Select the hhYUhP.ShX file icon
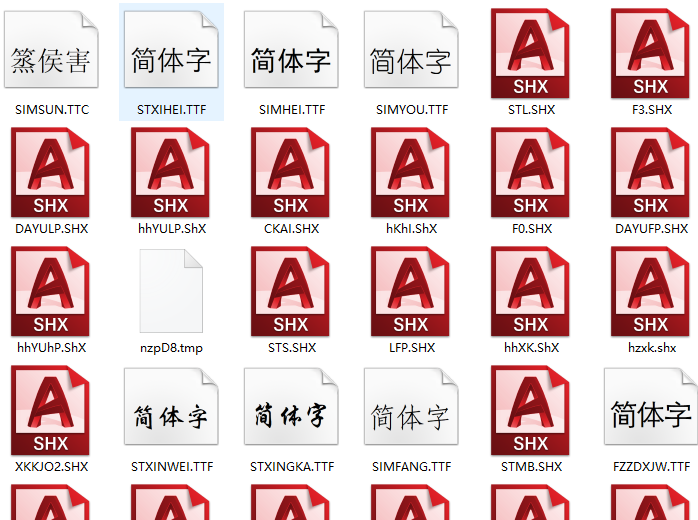The height and width of the screenshot is (520, 698). pos(50,292)
